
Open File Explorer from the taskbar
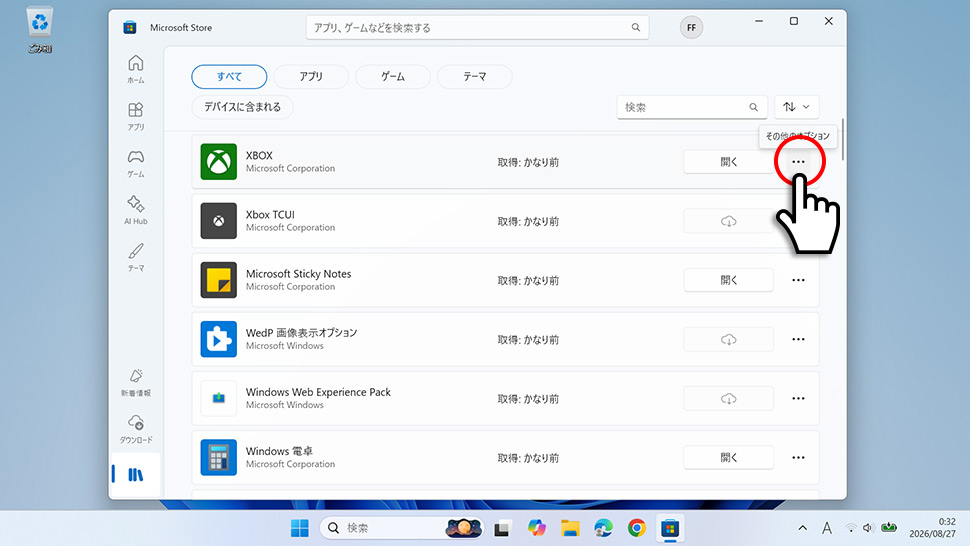(x=570, y=528)
